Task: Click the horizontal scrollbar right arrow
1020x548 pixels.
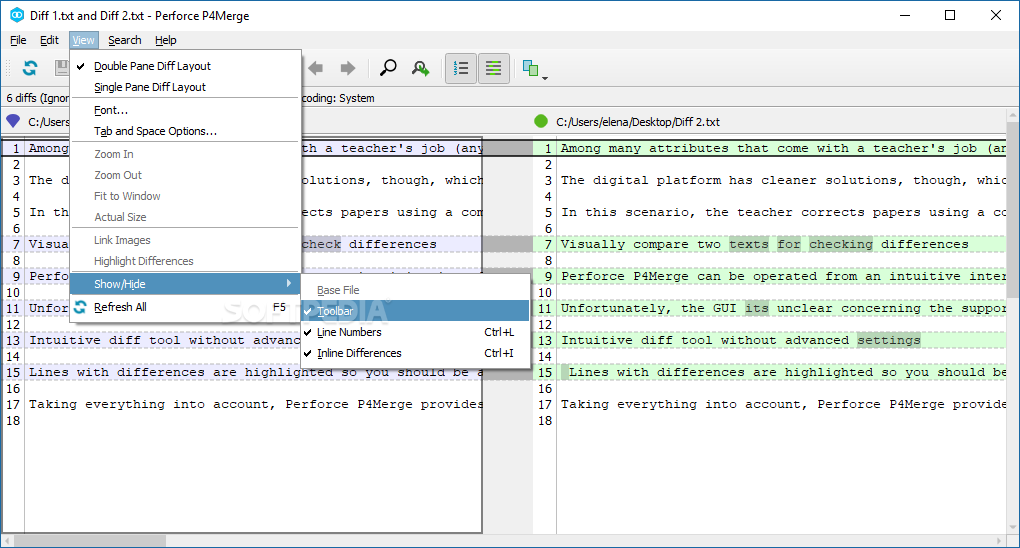Action: click(999, 541)
